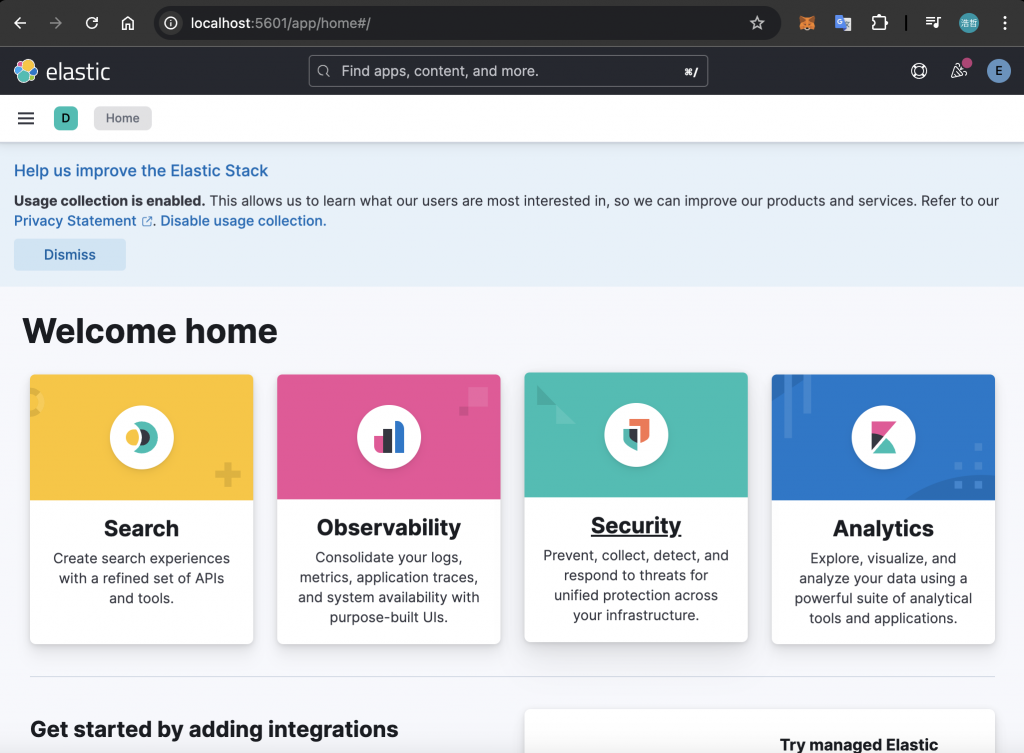Click the Security shield icon
The image size is (1024, 753).
pos(636,435)
